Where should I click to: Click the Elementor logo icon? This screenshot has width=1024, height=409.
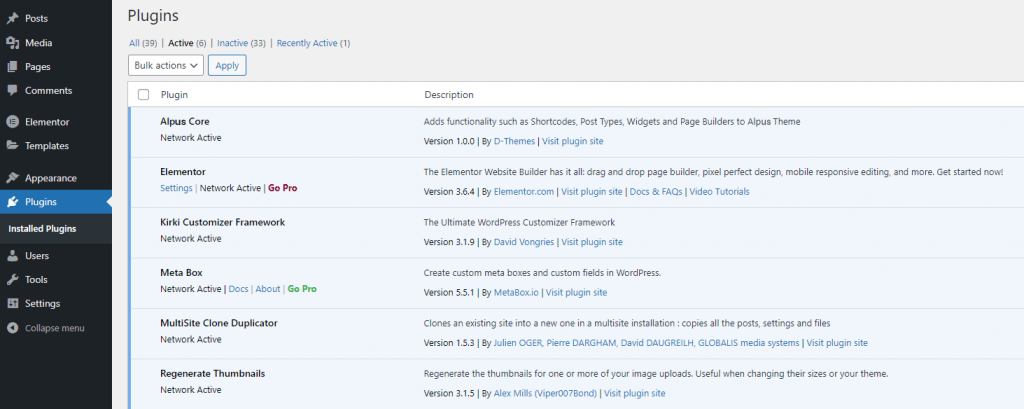(x=12, y=122)
